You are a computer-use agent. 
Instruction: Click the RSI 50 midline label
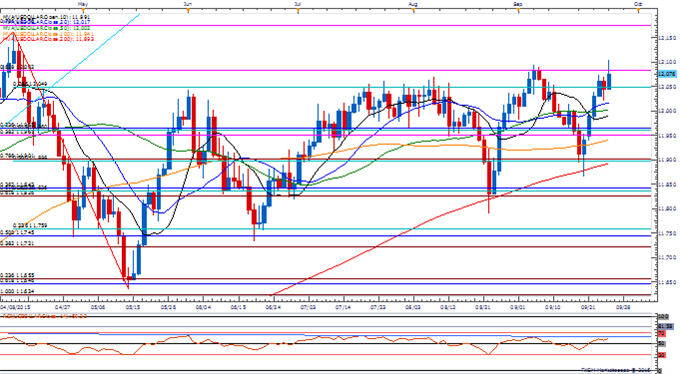(662, 343)
